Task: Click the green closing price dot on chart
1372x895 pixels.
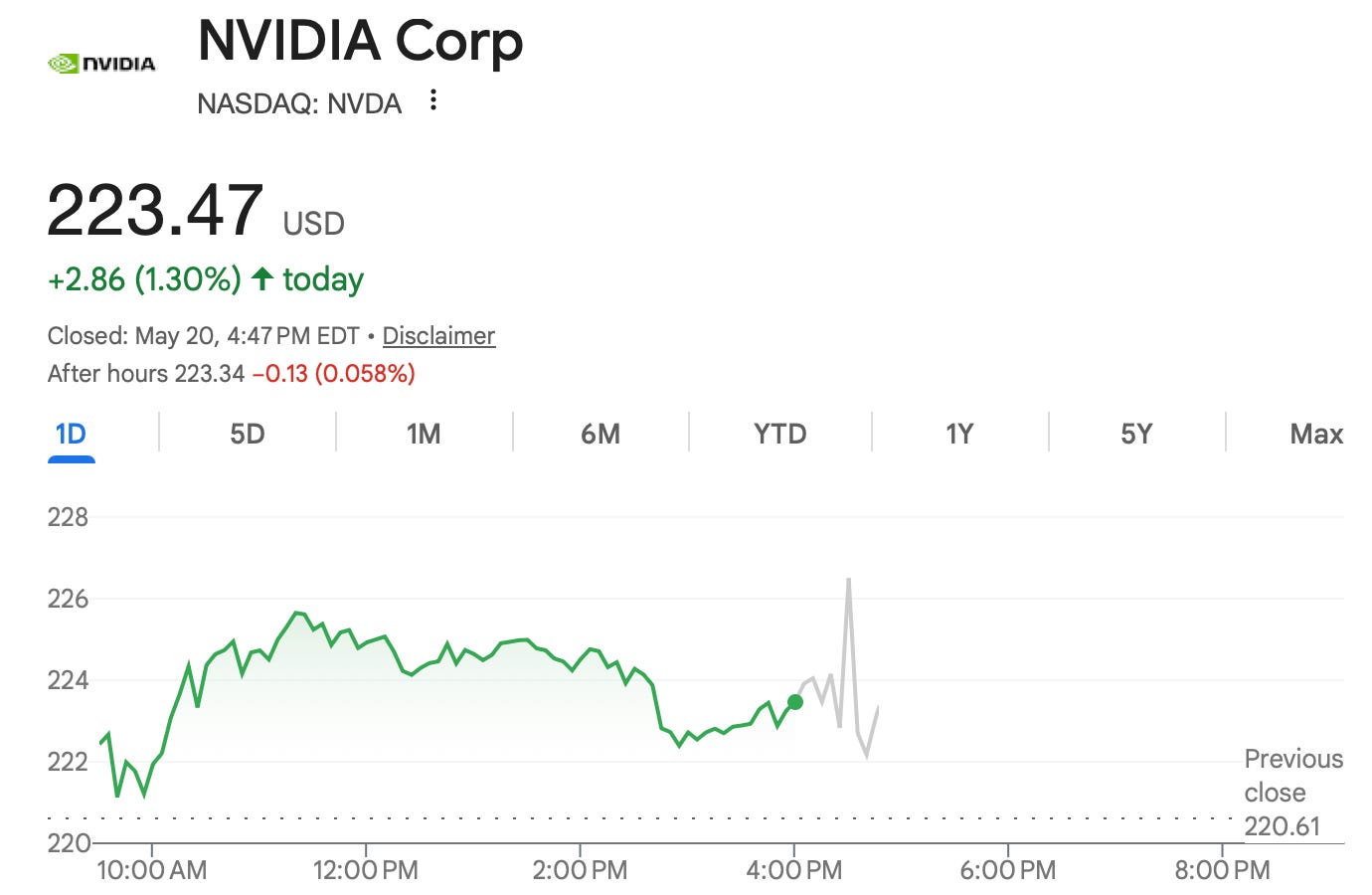Action: 794,702
